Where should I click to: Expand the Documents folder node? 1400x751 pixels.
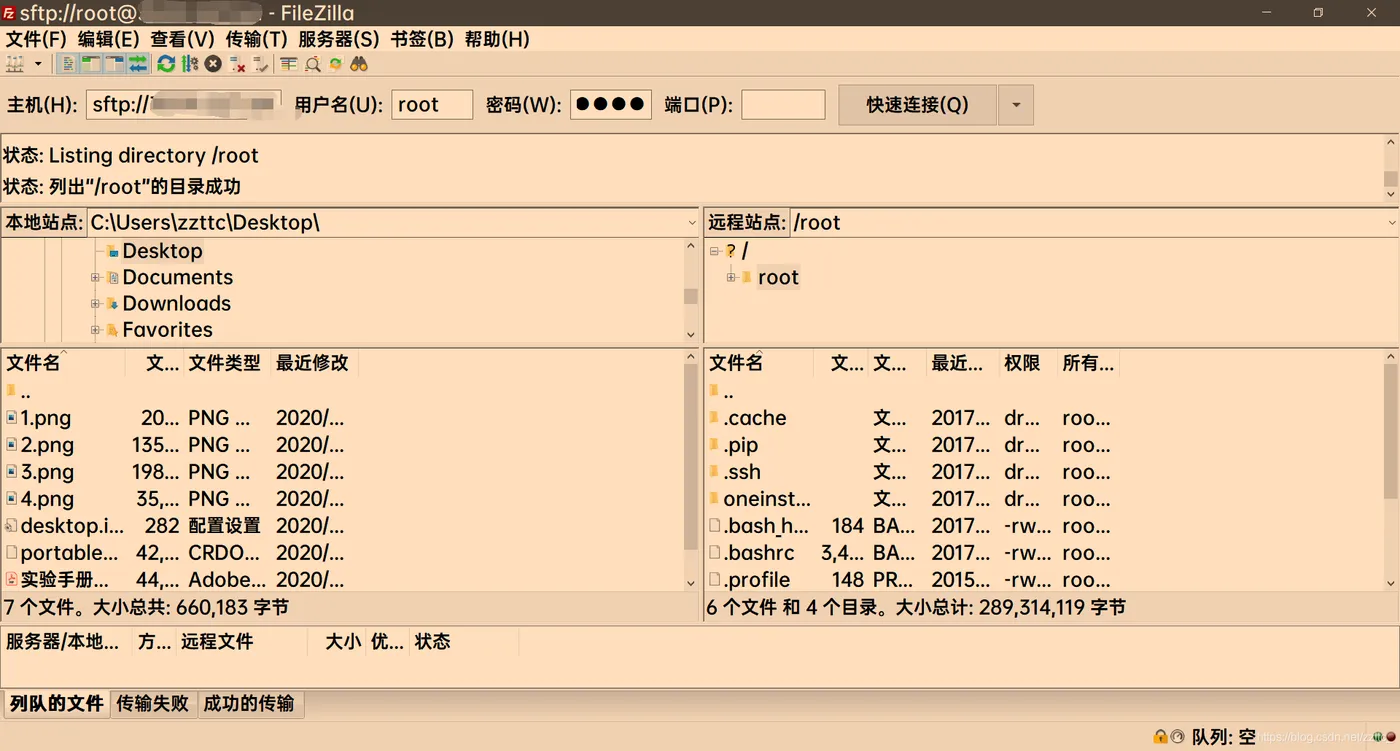pyautogui.click(x=95, y=278)
